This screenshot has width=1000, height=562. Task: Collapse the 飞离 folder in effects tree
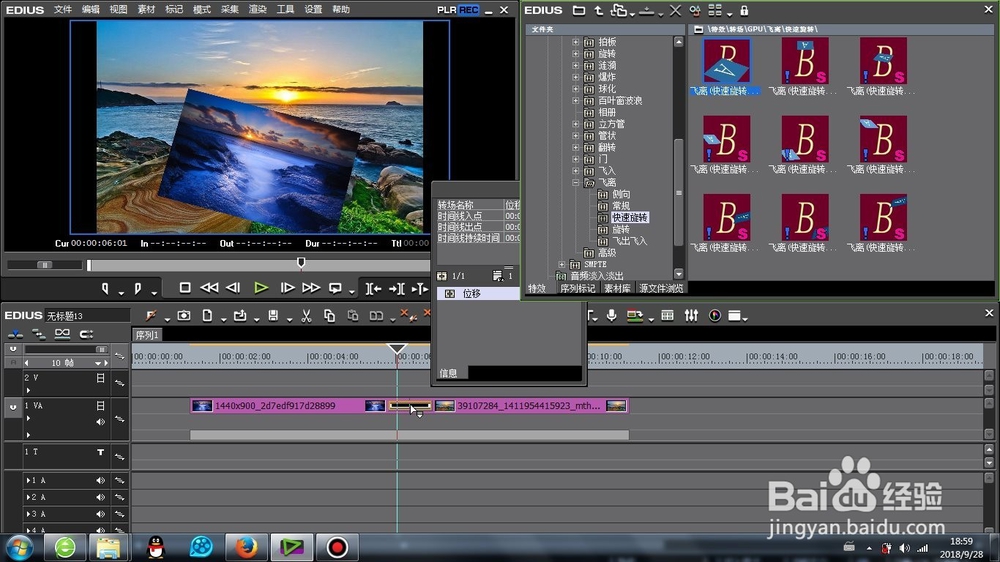(575, 182)
